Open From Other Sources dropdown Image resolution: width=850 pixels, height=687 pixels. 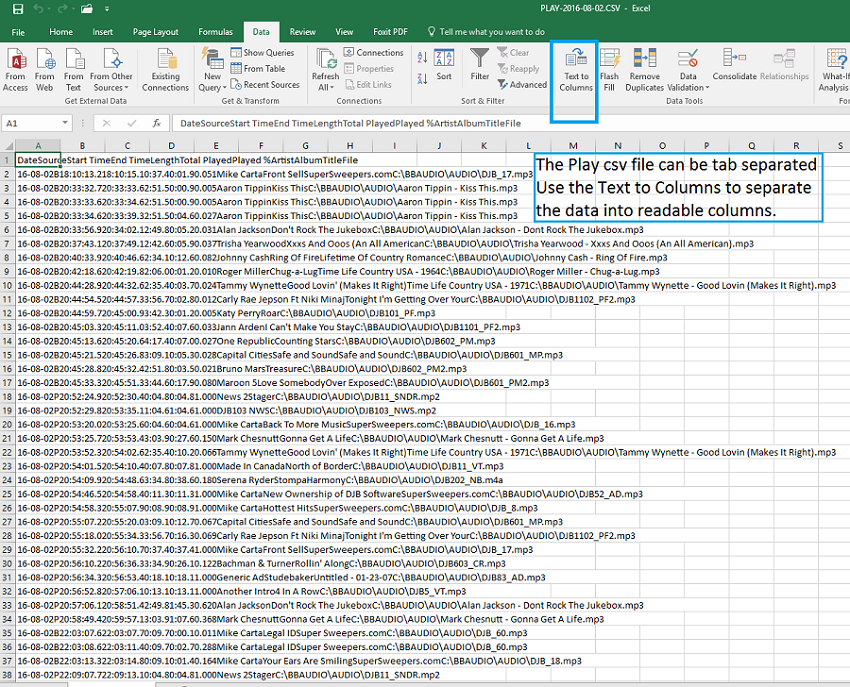pos(111,70)
